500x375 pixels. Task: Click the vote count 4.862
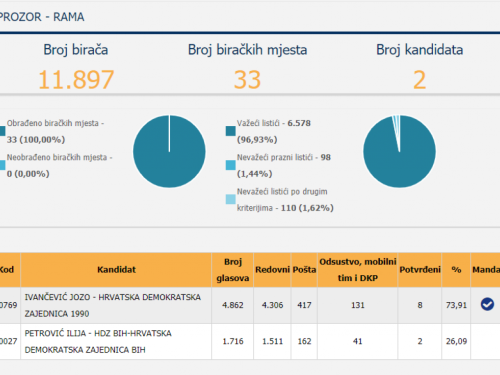tap(233, 305)
